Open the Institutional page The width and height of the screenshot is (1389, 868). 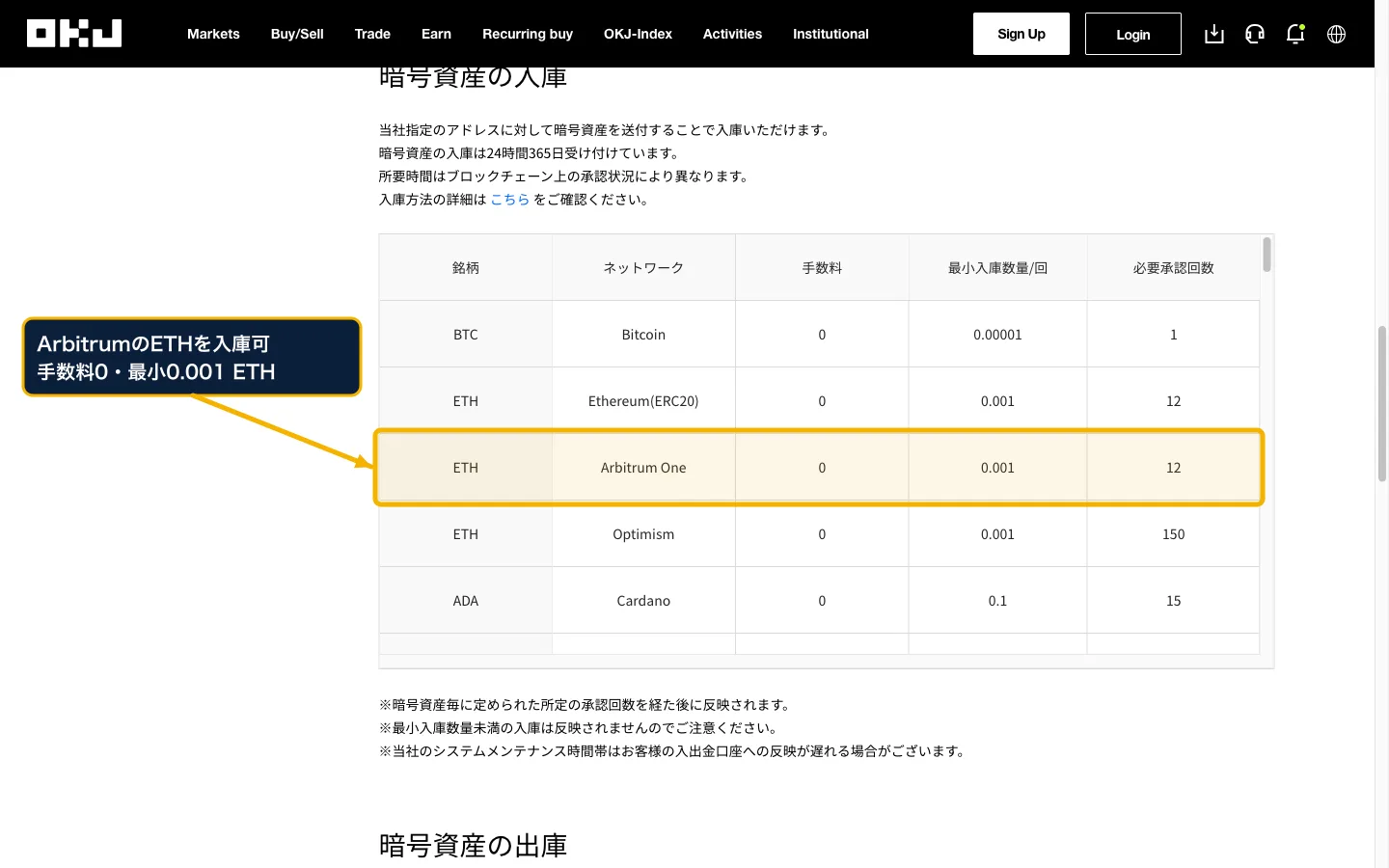pos(831,34)
